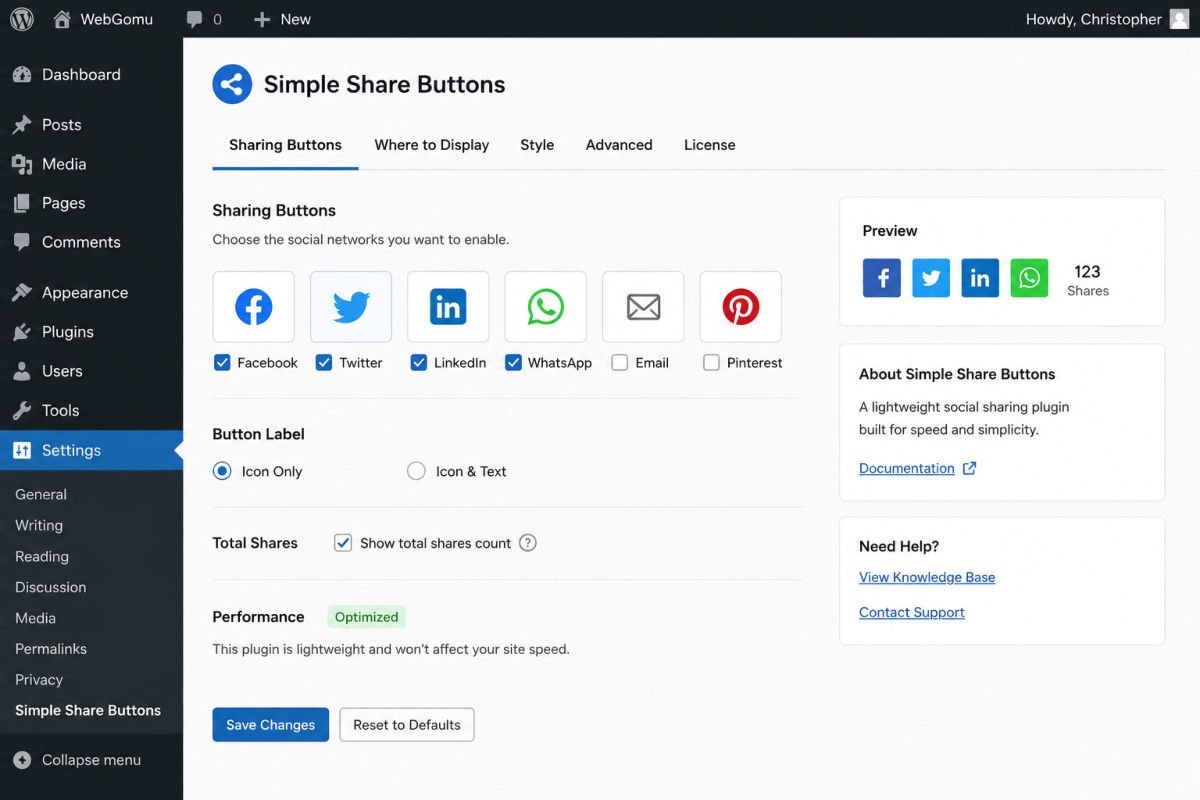Toggle Show total shares count checkbox
Image resolution: width=1200 pixels, height=800 pixels.
(343, 543)
